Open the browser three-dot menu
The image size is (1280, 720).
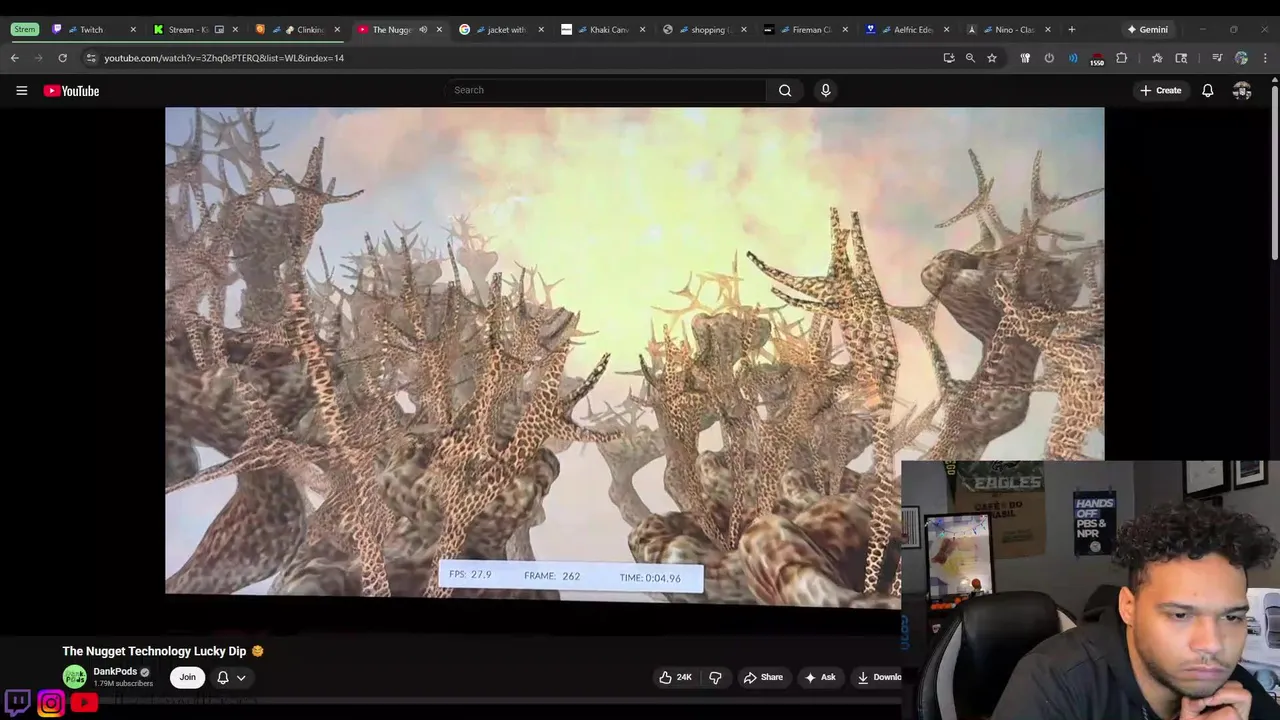1265,58
